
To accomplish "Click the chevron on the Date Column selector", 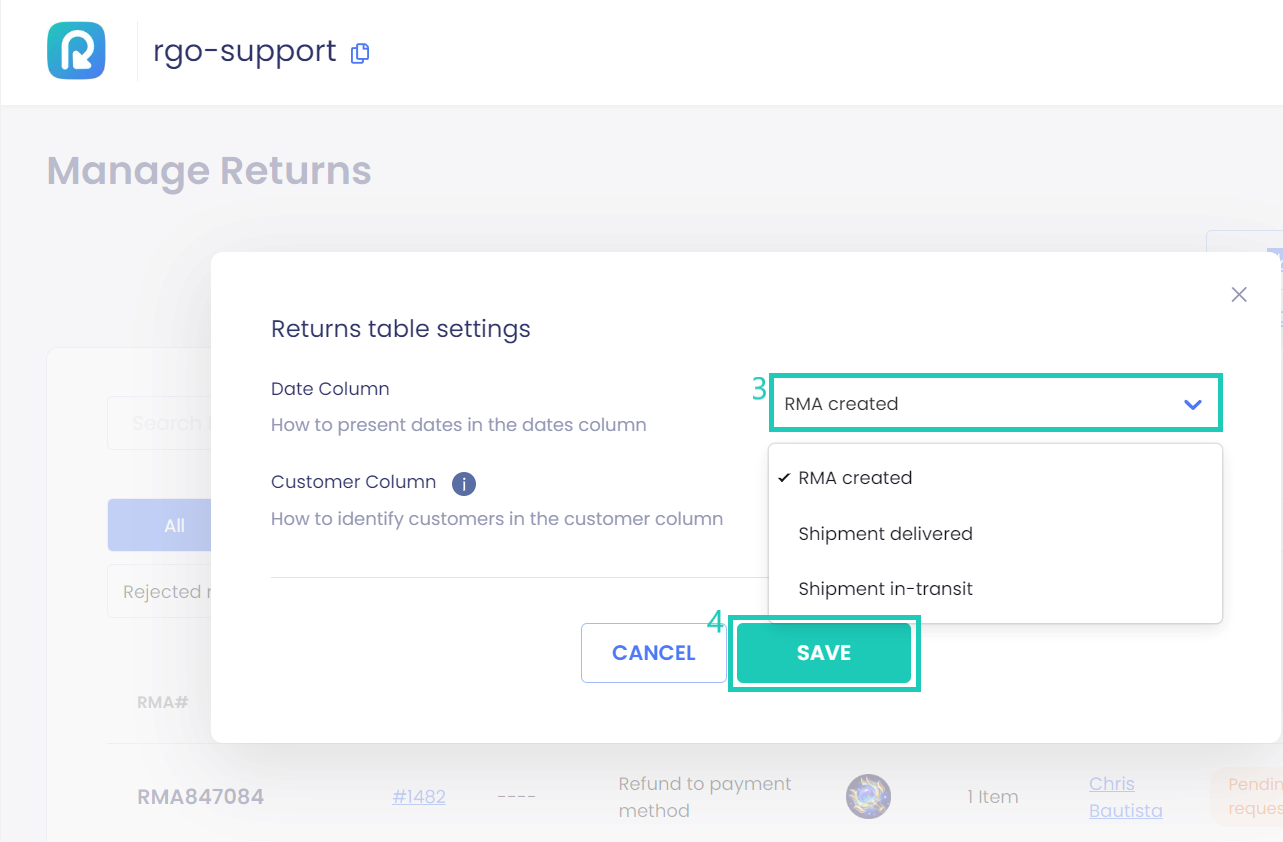I will pos(1192,404).
